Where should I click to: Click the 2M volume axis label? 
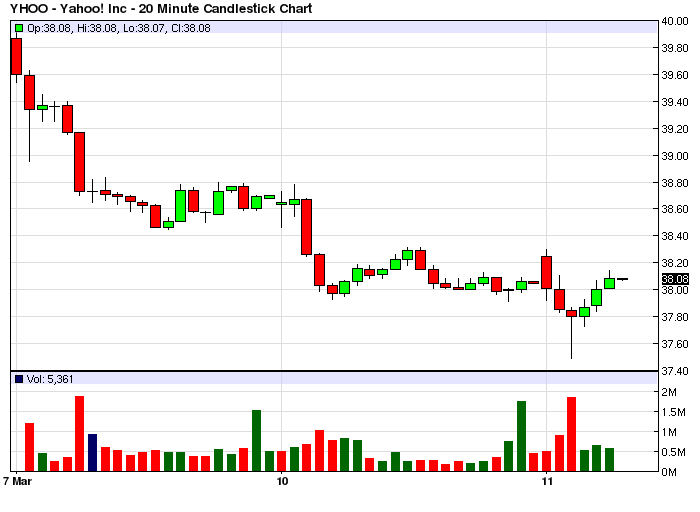pyautogui.click(x=669, y=392)
